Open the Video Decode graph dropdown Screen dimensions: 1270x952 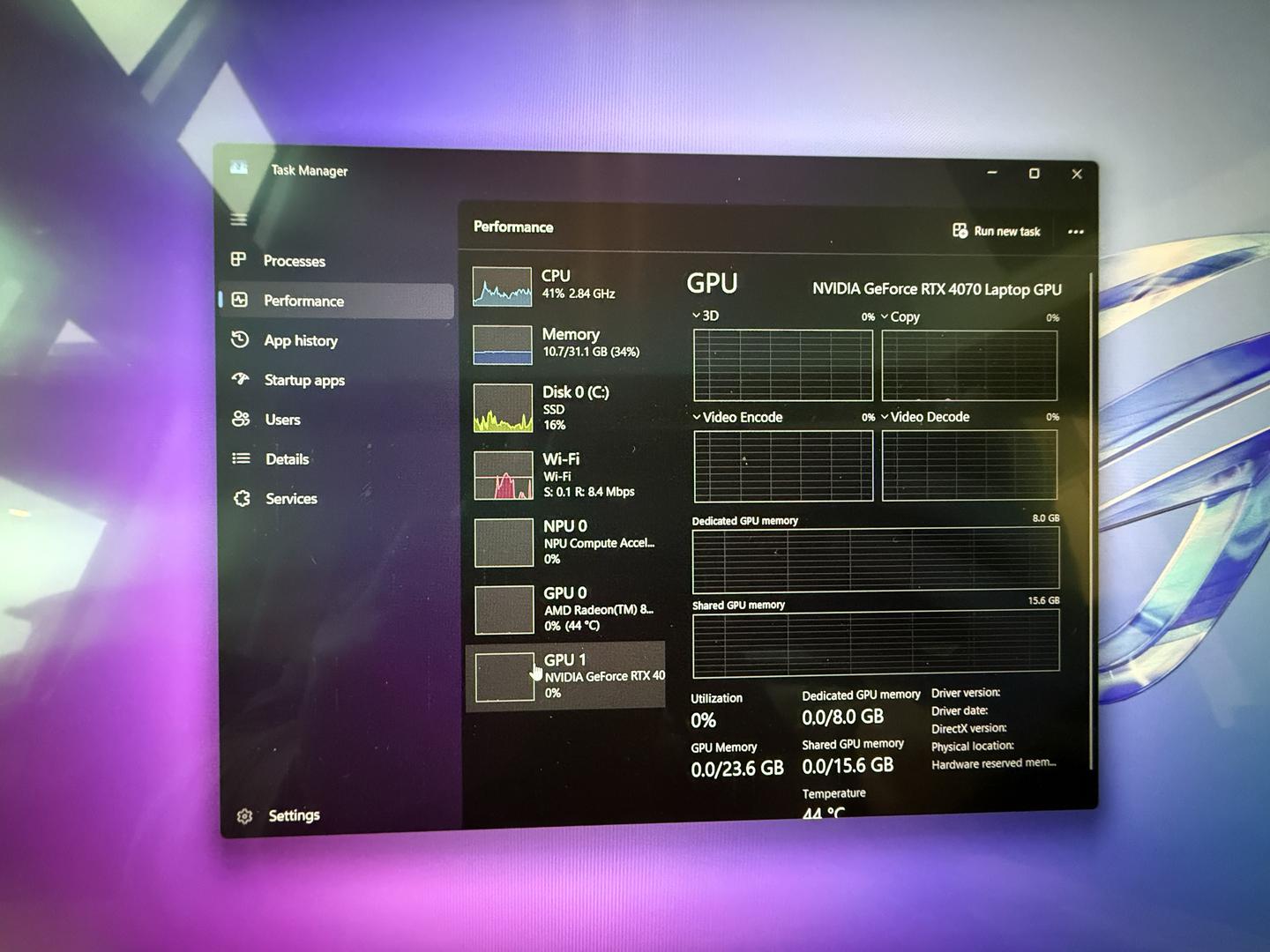(x=925, y=417)
